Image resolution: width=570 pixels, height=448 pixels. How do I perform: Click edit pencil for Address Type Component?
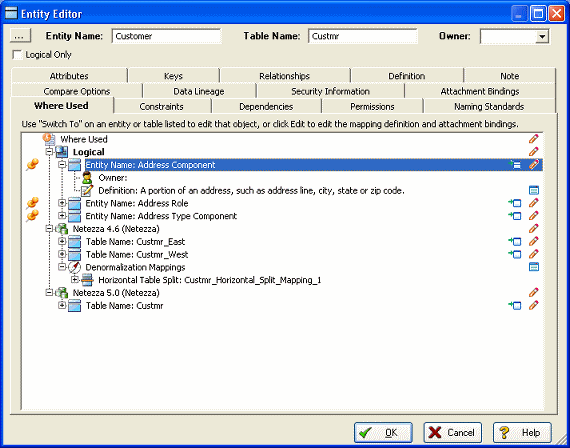coord(533,215)
